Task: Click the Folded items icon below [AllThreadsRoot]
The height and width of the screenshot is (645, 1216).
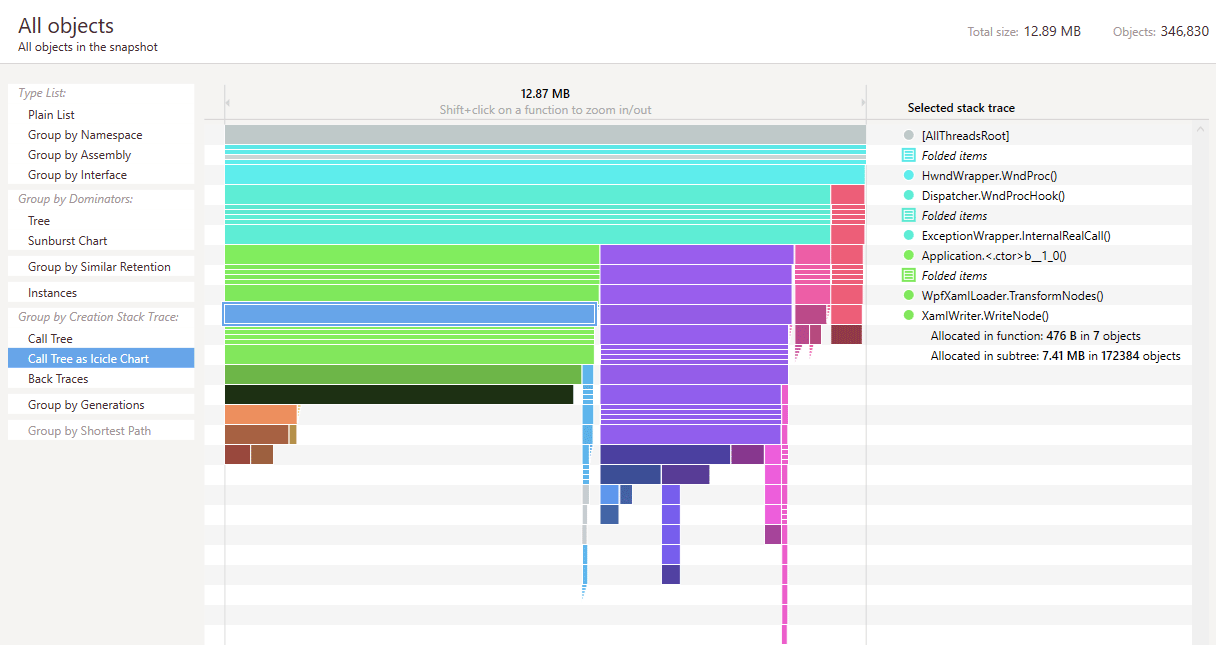Action: point(908,155)
